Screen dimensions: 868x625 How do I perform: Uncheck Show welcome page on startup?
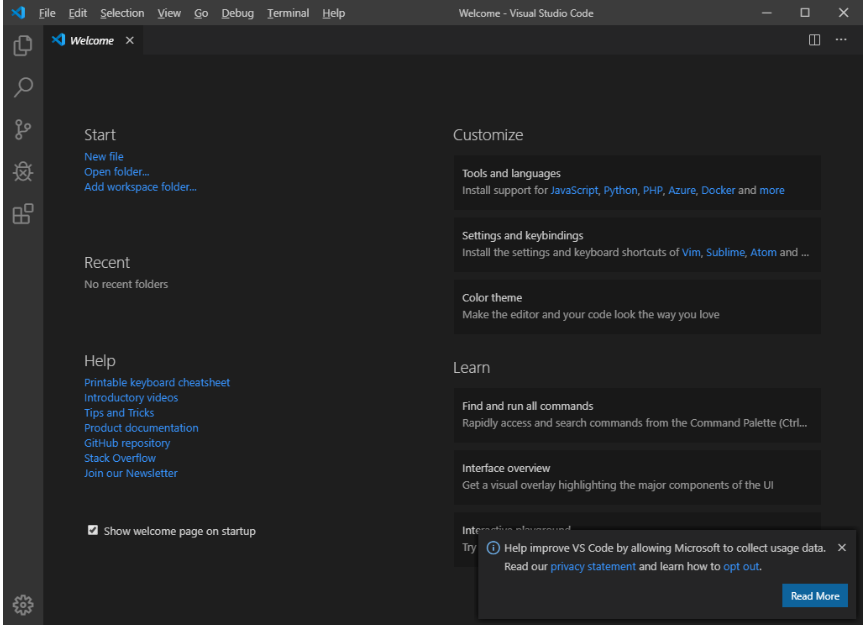(x=92, y=530)
